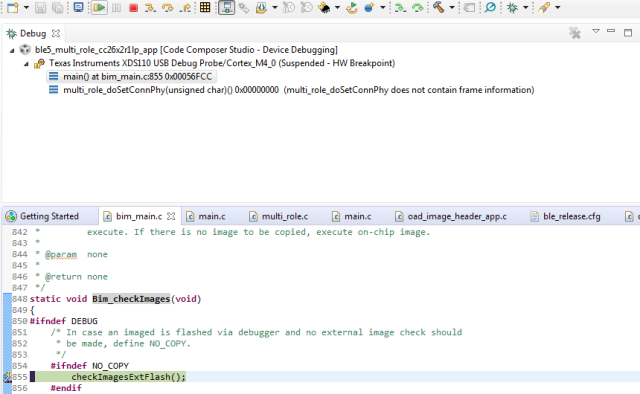
Task: Click the #ifndef DEBUG line
Action: tap(64, 321)
